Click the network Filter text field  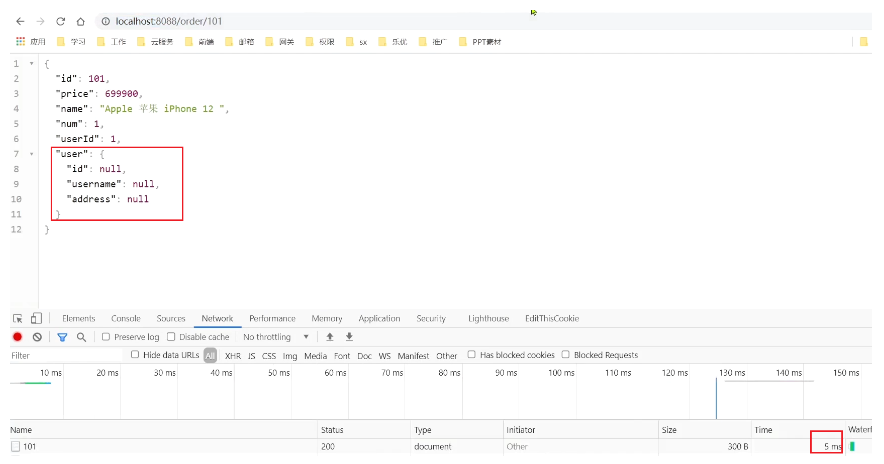click(67, 356)
